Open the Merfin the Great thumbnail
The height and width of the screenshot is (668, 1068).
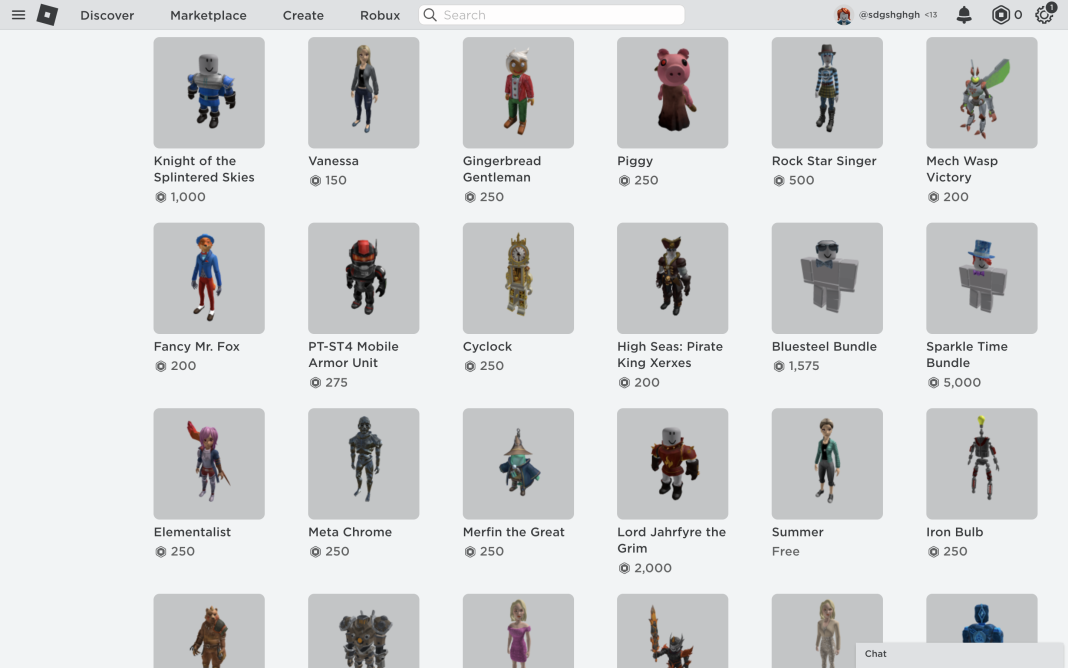(518, 464)
